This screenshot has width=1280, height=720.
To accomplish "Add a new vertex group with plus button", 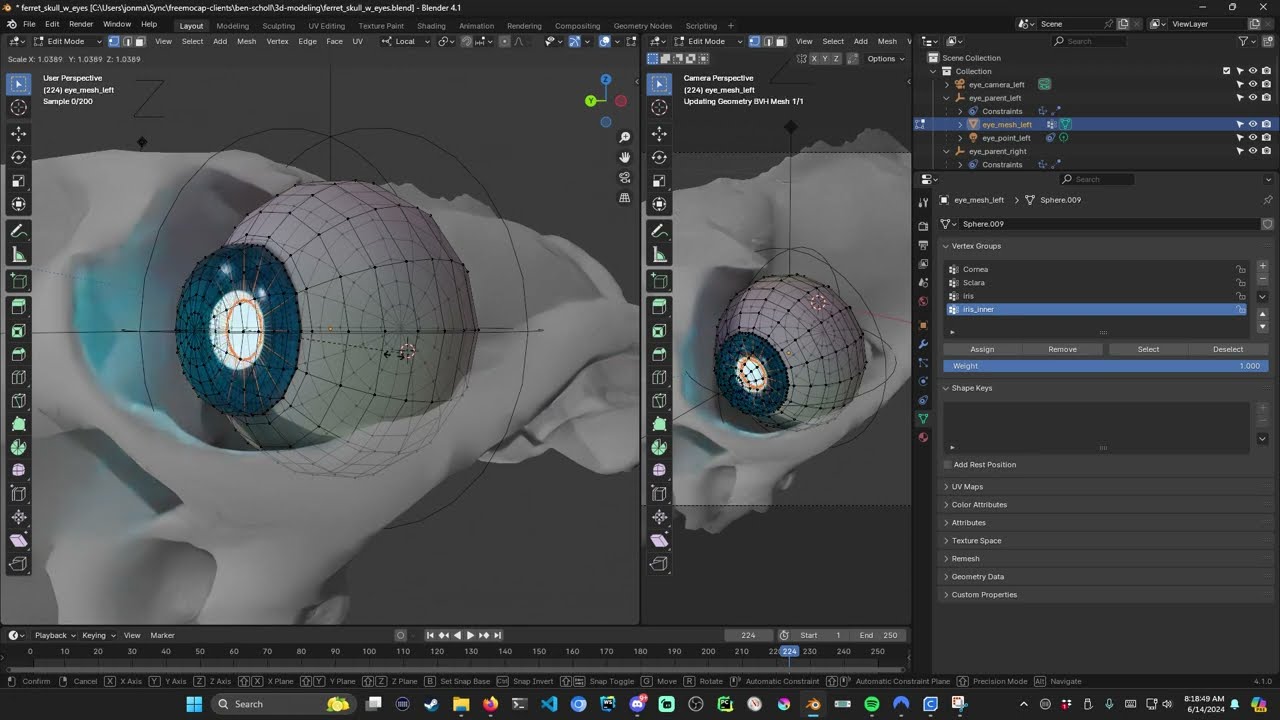I will pyautogui.click(x=1262, y=266).
